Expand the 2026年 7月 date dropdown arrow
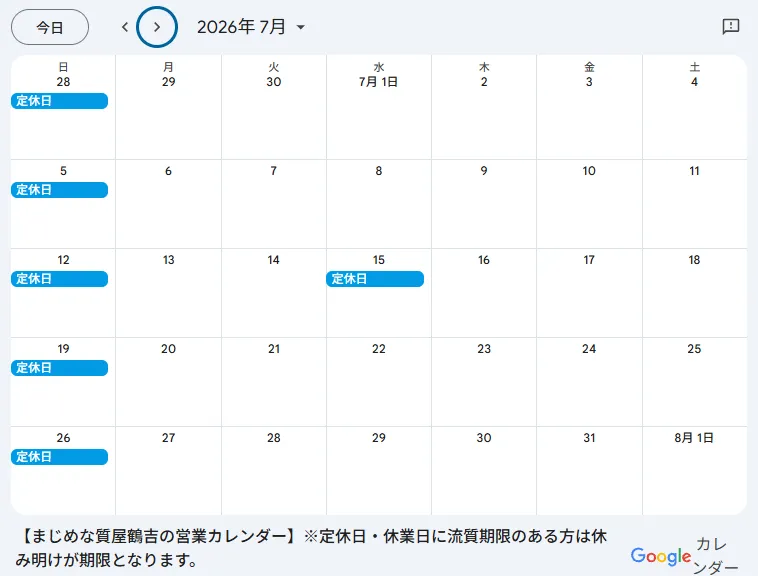The height and width of the screenshot is (576, 758). click(x=301, y=27)
